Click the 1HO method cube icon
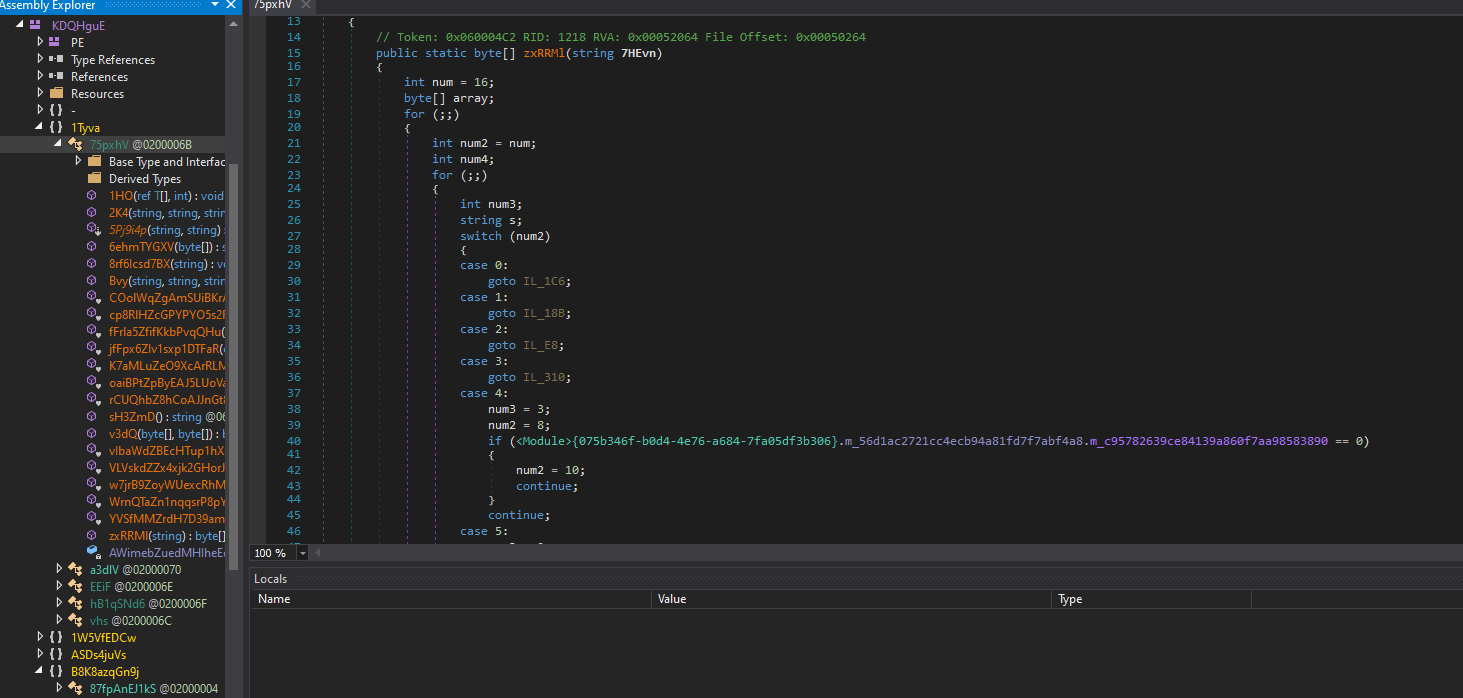This screenshot has height=698, width=1463. click(x=92, y=195)
